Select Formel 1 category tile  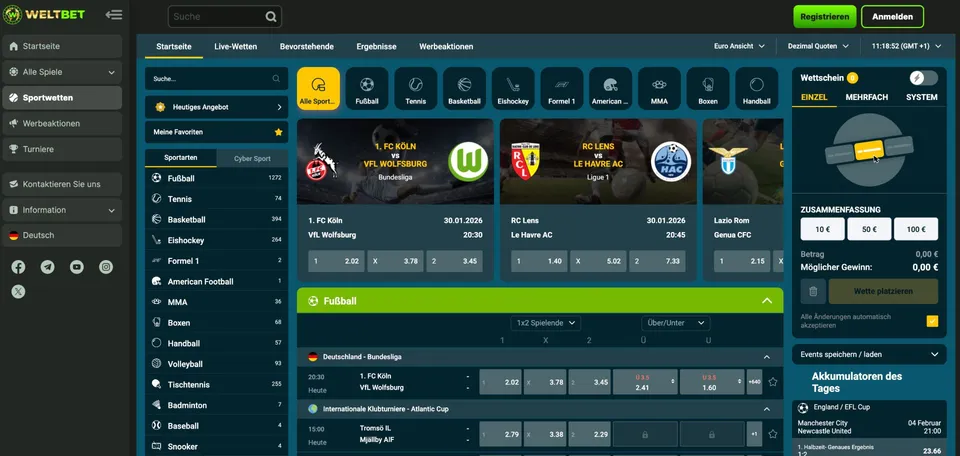561,89
